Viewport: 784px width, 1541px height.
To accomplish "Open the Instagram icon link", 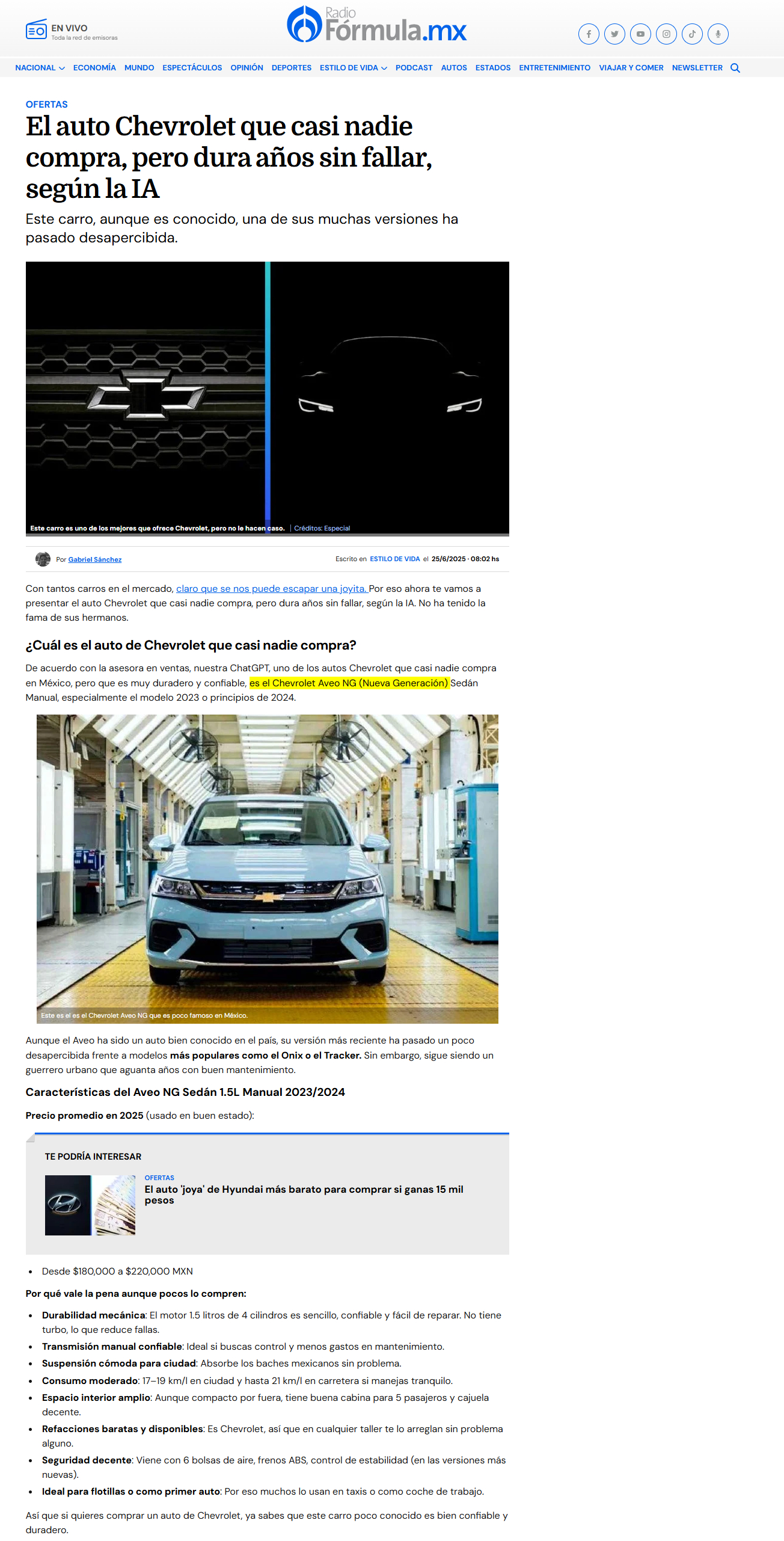I will click(666, 34).
